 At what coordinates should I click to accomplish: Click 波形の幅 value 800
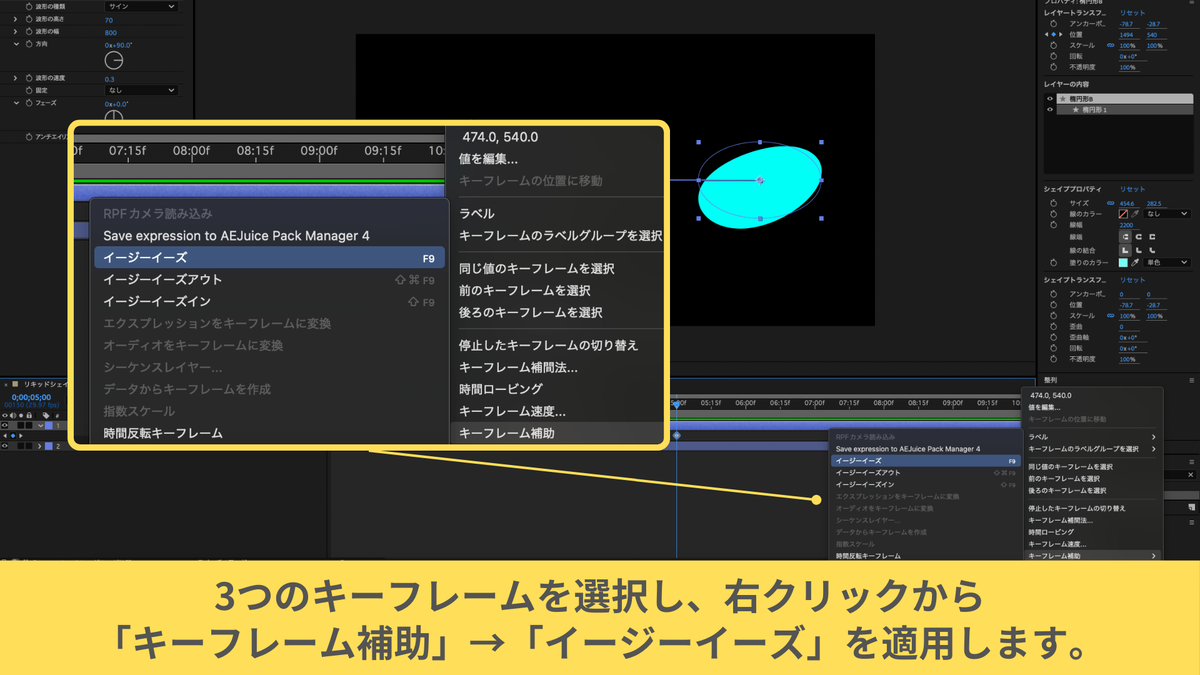(111, 33)
